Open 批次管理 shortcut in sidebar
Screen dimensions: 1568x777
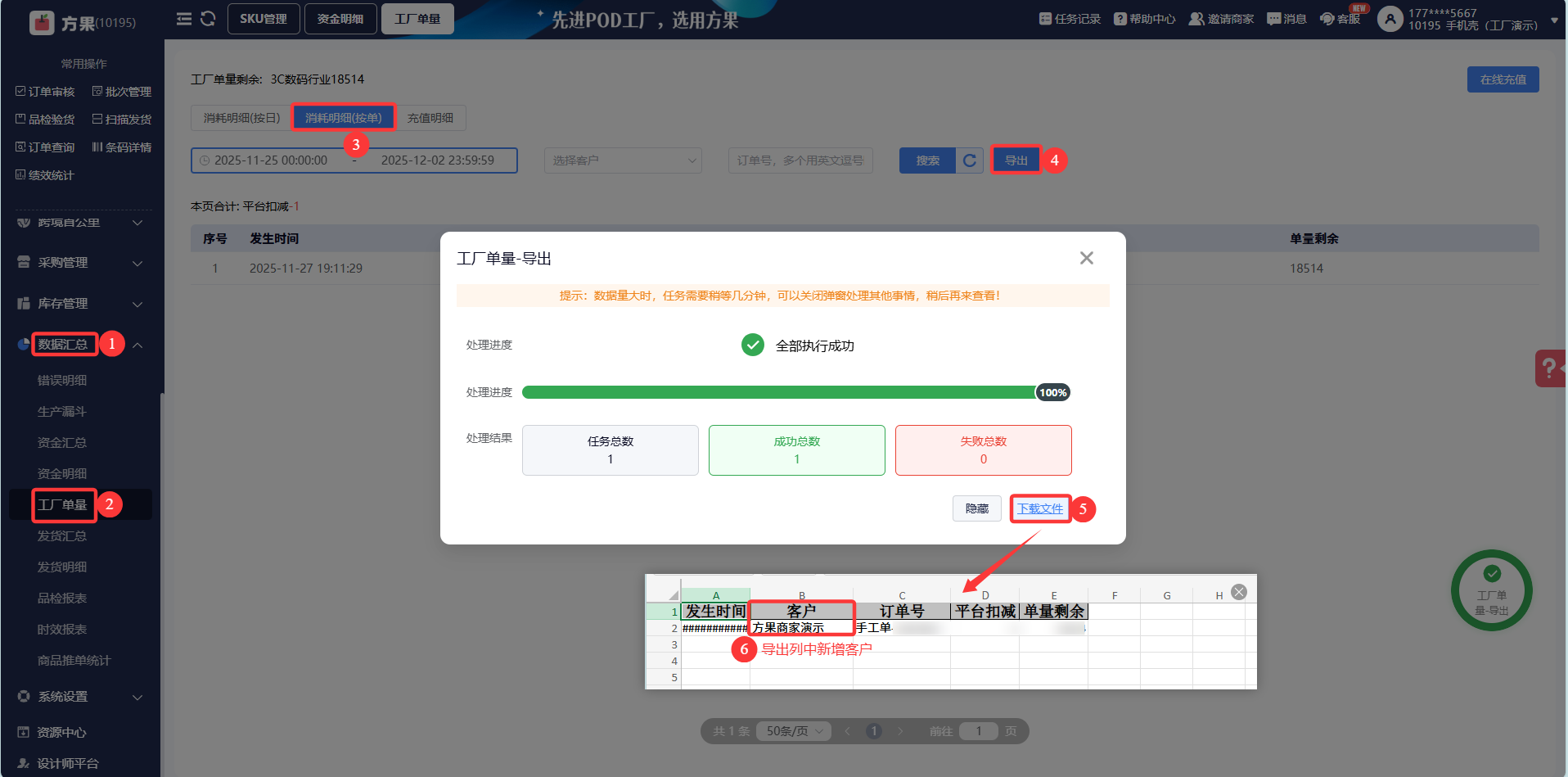pyautogui.click(x=122, y=92)
